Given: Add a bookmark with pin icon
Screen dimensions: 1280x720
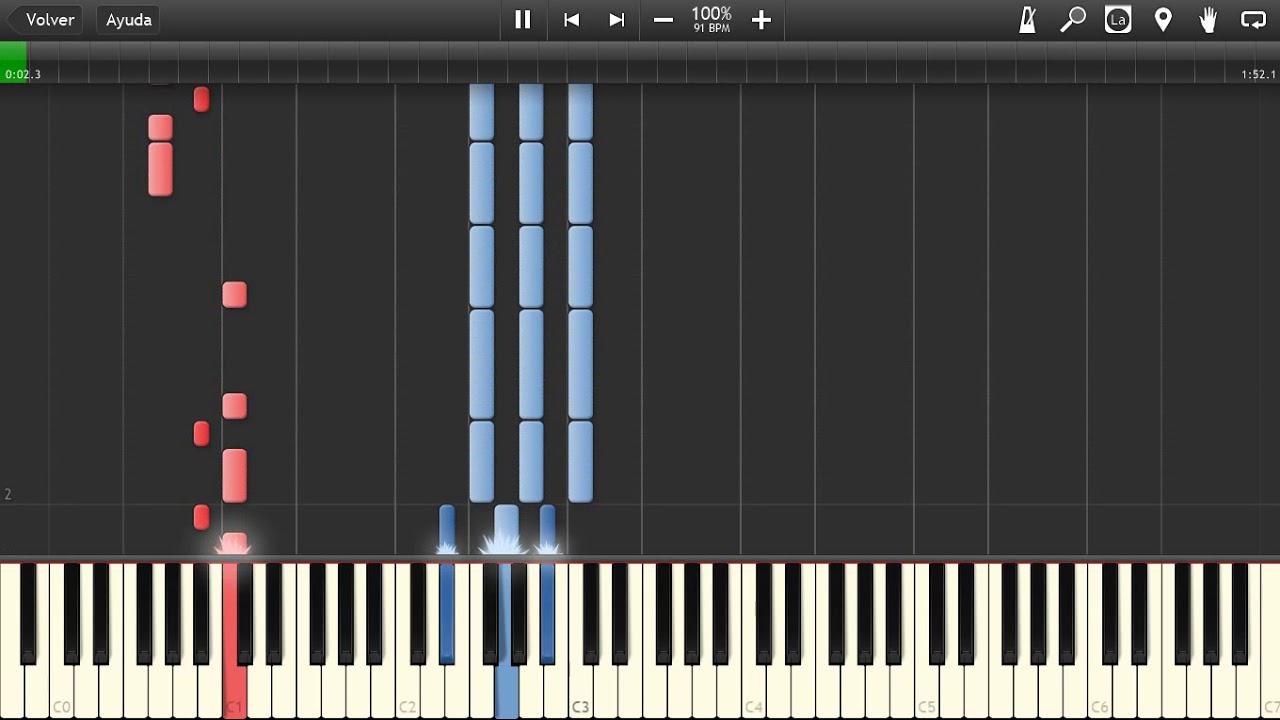Looking at the screenshot, I should tap(1163, 20).
